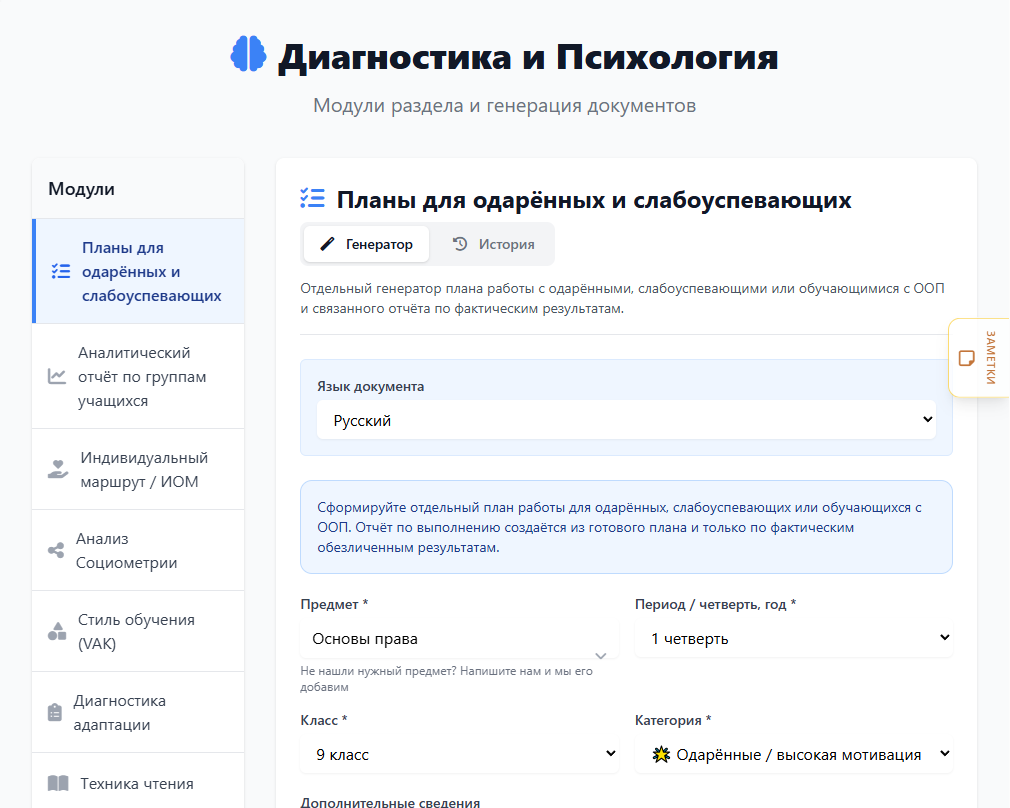Open the Предмет field showing Основы права
1010x808 pixels.
(459, 639)
